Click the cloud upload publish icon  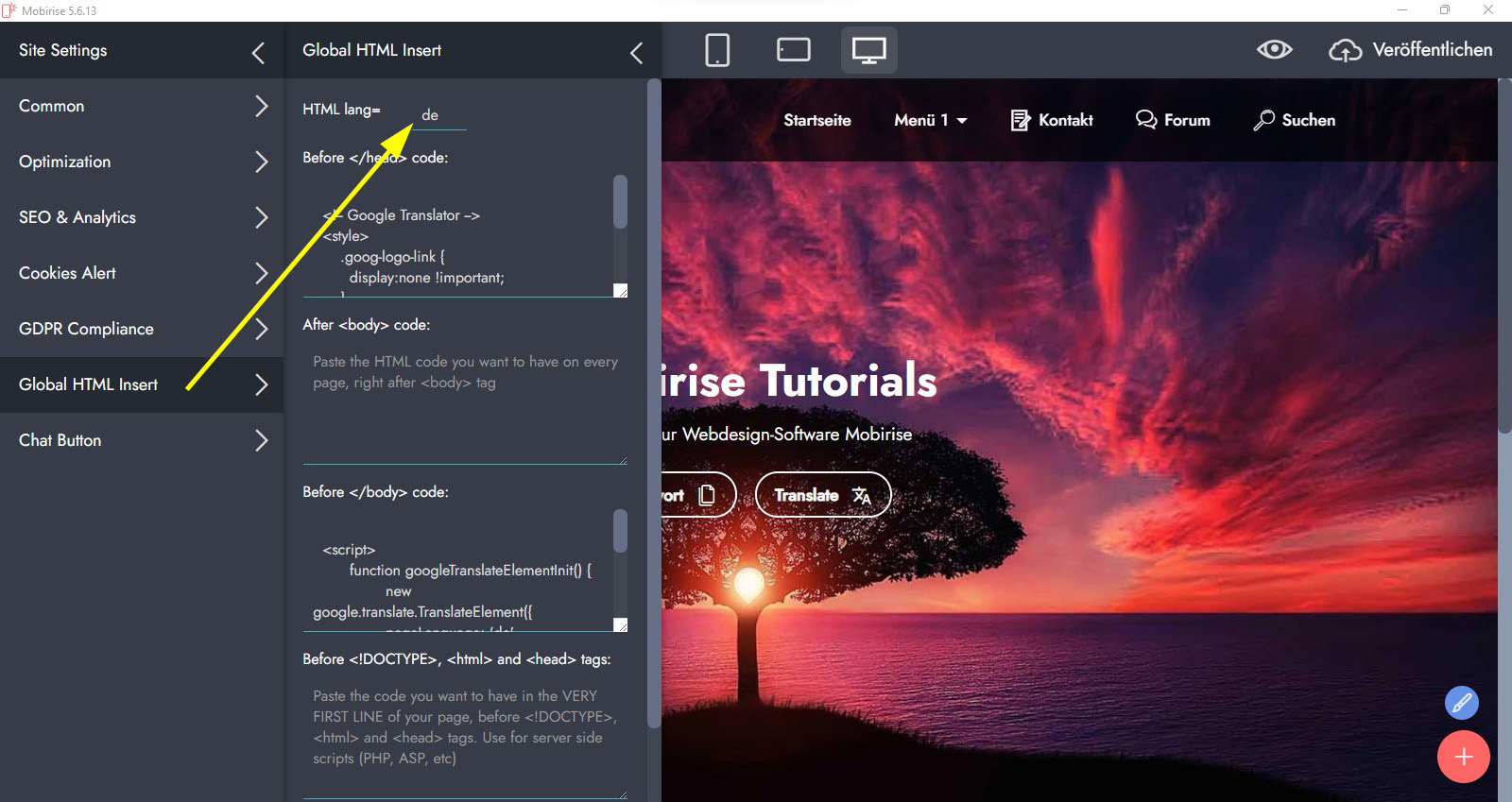1345,50
